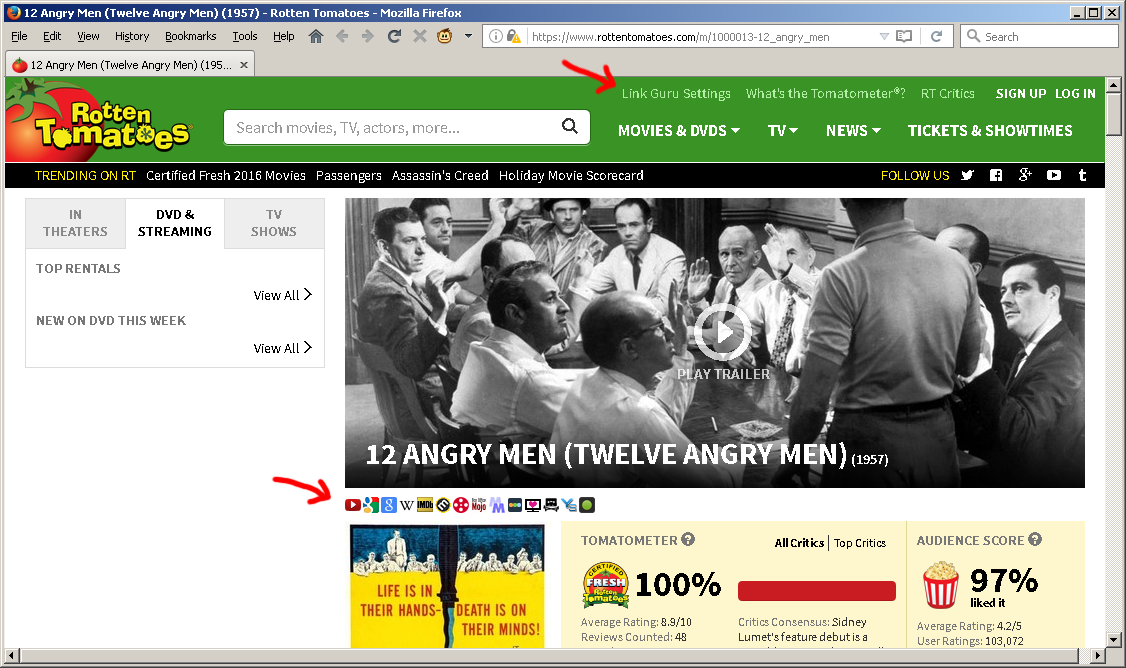Image resolution: width=1126 pixels, height=668 pixels.
Task: Expand the TV dropdown menu
Action: 782,130
